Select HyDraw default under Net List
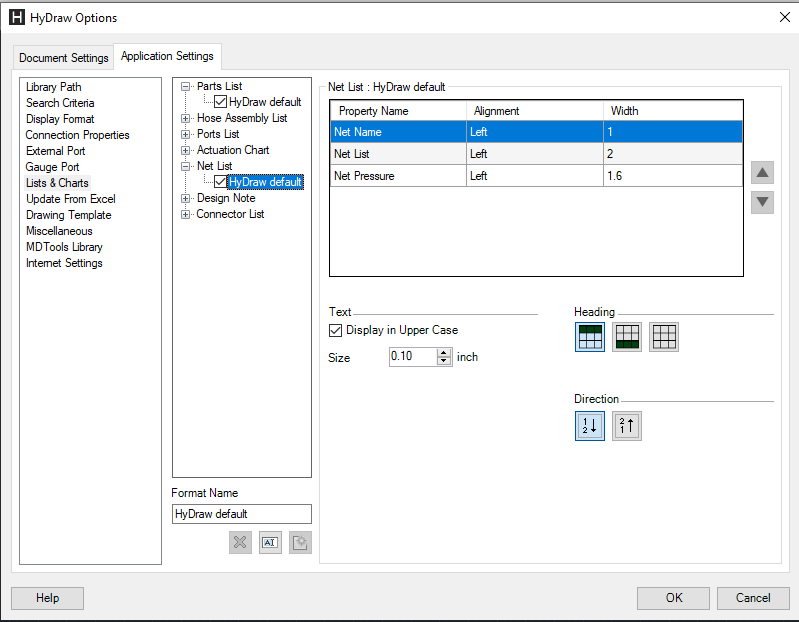Viewport: 799px width, 622px height. click(x=265, y=182)
